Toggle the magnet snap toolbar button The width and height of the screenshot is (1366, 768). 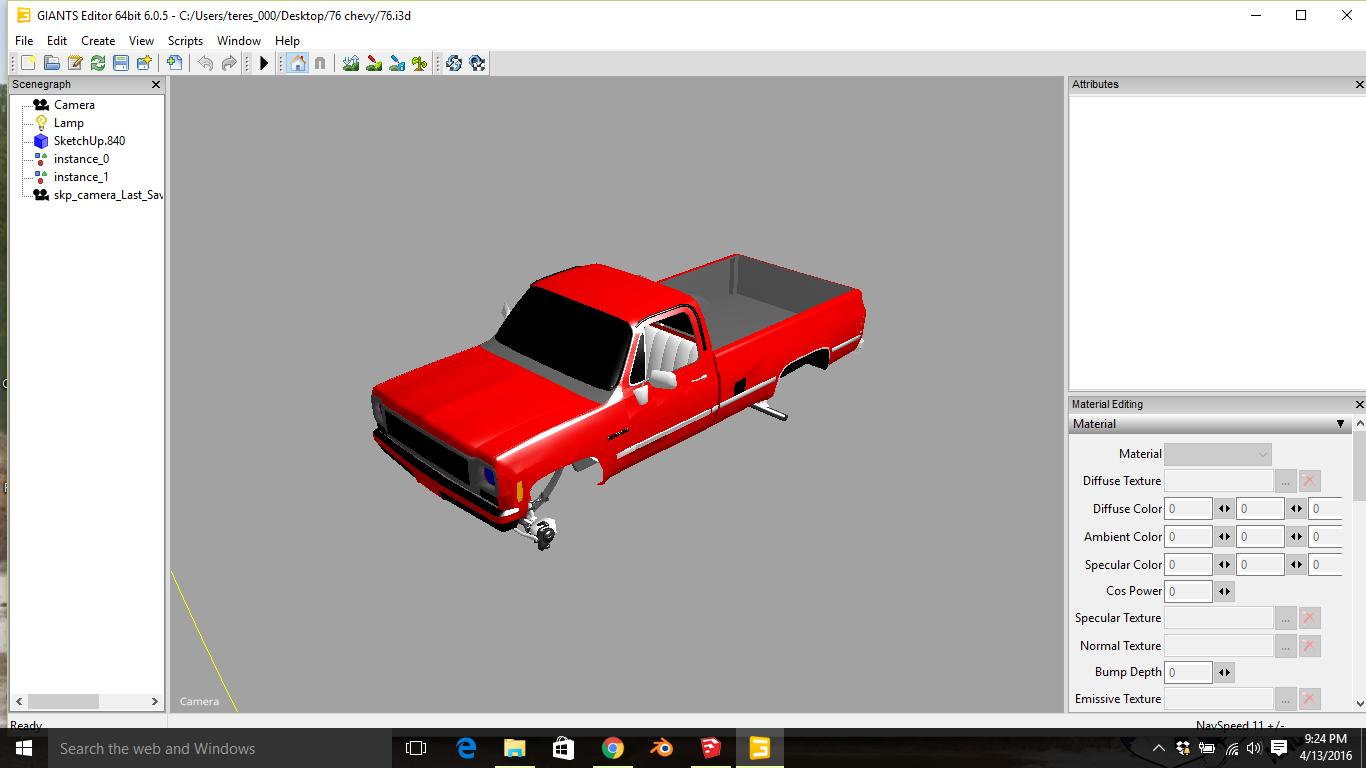pyautogui.click(x=320, y=63)
